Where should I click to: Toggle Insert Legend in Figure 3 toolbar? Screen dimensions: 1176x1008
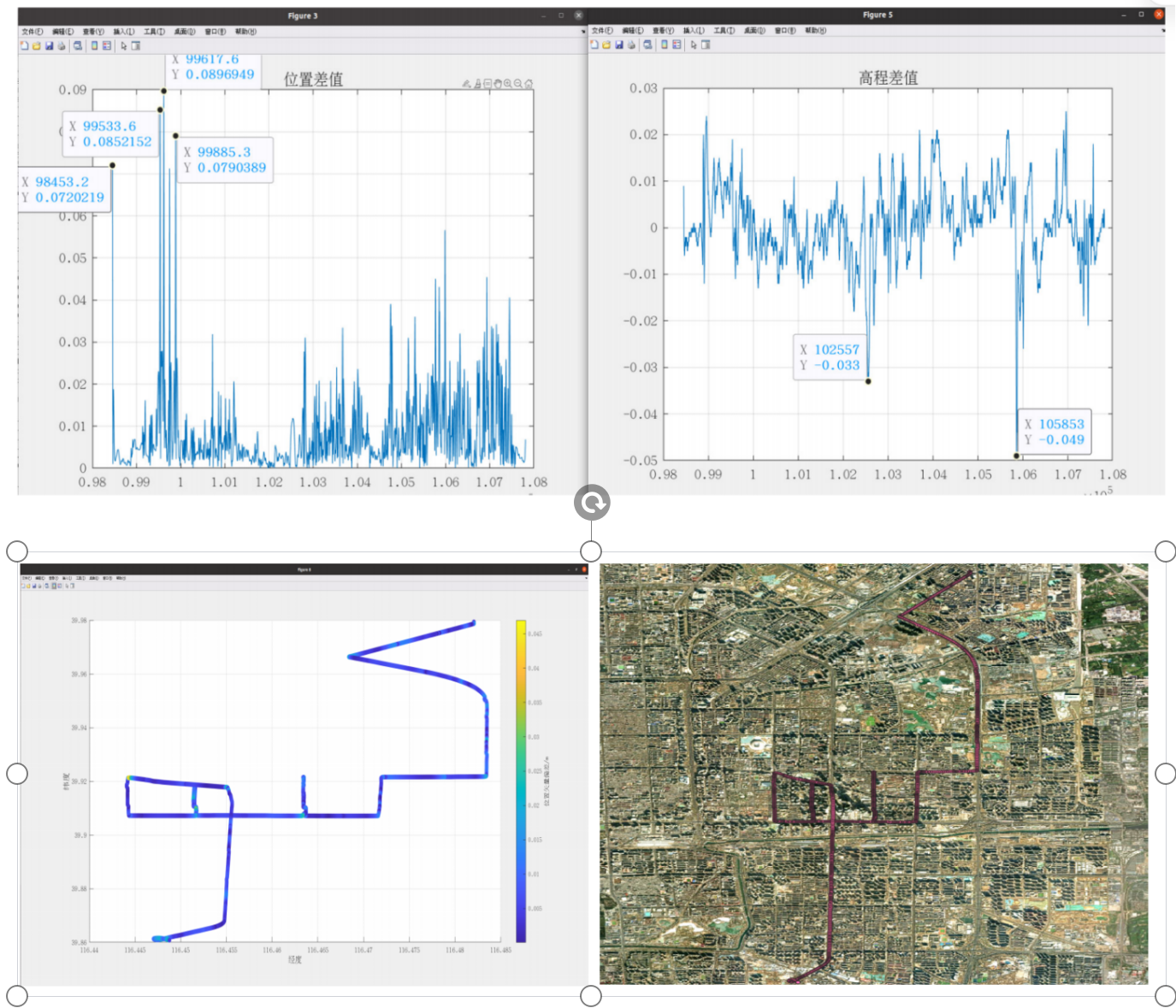[x=107, y=46]
